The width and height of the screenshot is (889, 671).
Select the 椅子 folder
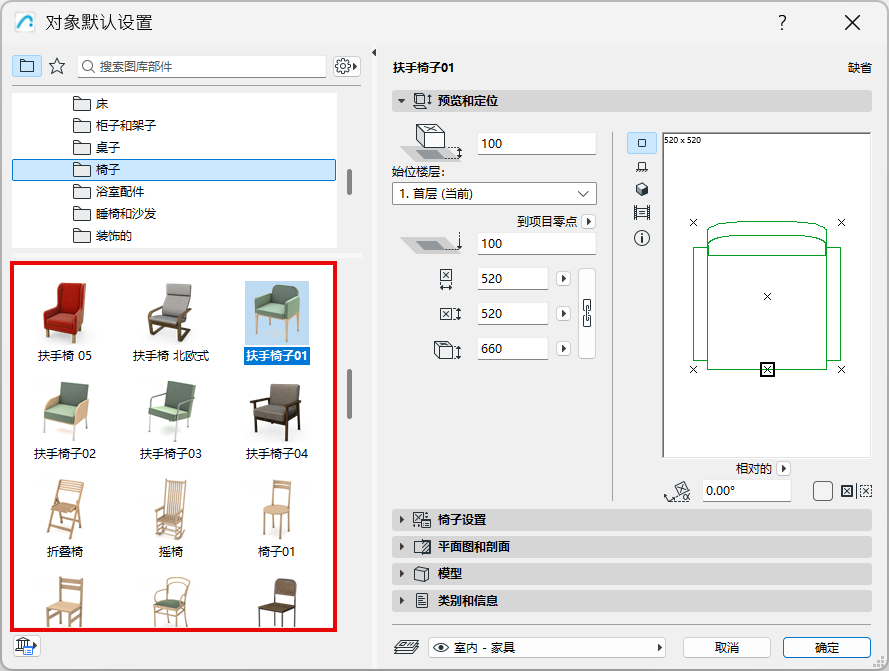click(x=174, y=170)
